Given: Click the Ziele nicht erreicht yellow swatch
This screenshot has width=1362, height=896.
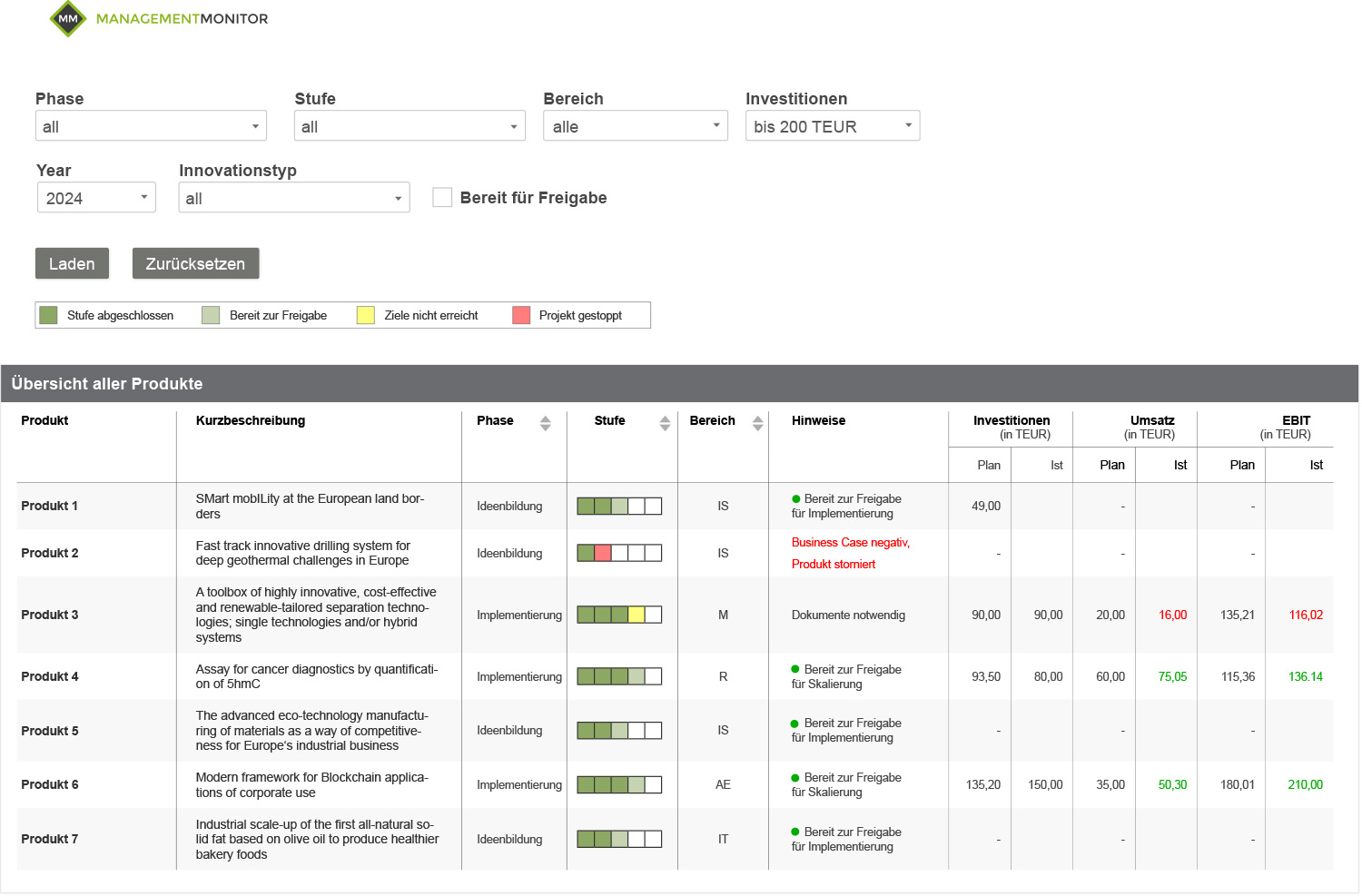Looking at the screenshot, I should tap(366, 315).
